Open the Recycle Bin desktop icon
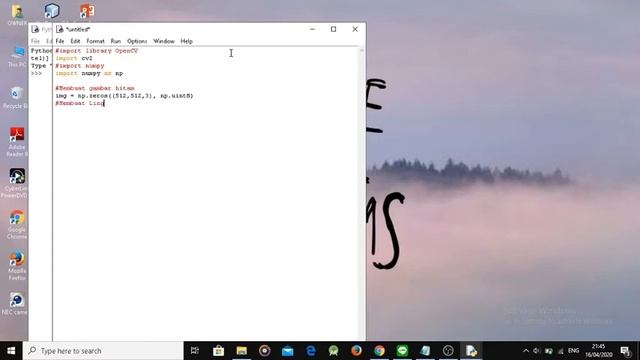The height and width of the screenshot is (360, 640). [x=16, y=98]
